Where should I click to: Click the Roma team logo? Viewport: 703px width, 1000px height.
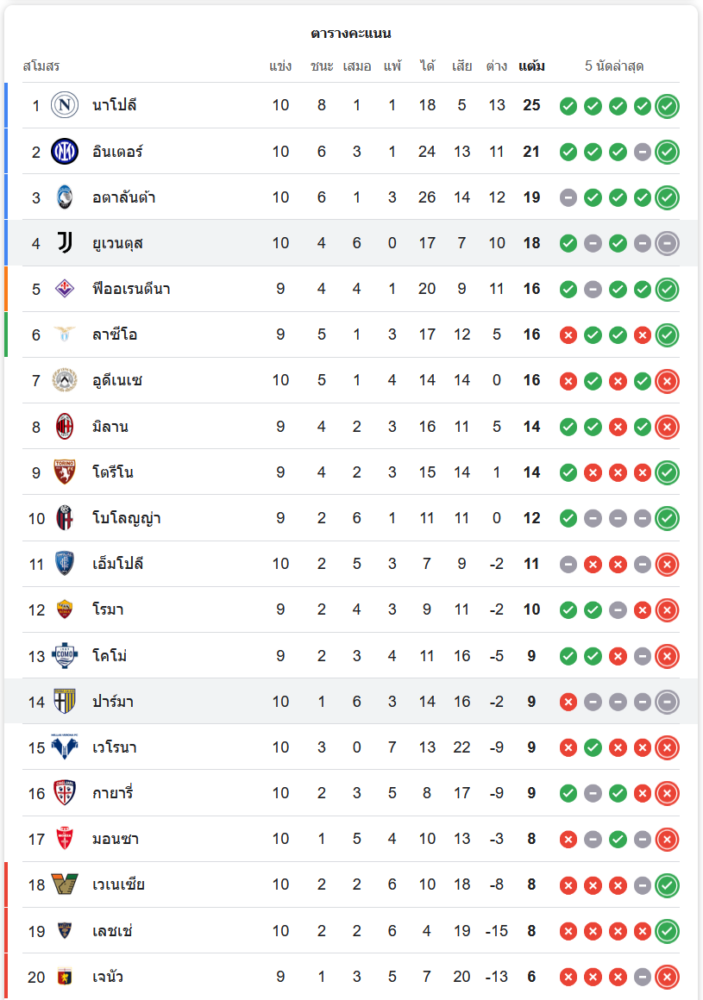(65, 610)
